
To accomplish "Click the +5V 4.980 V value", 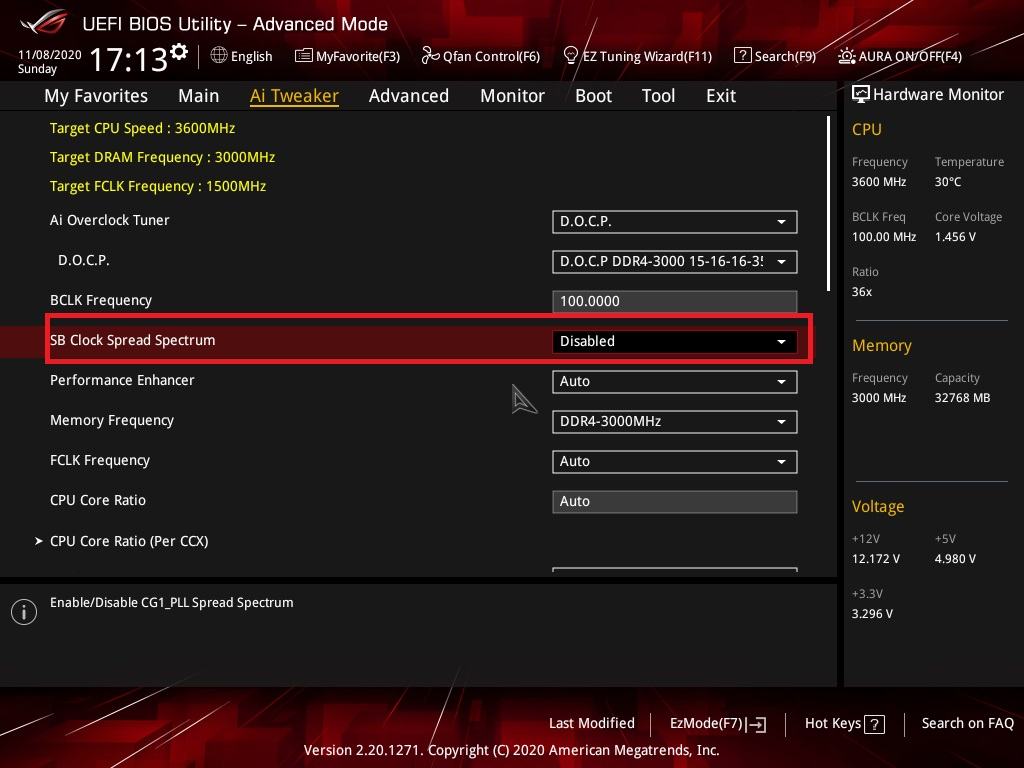I will pos(955,559).
